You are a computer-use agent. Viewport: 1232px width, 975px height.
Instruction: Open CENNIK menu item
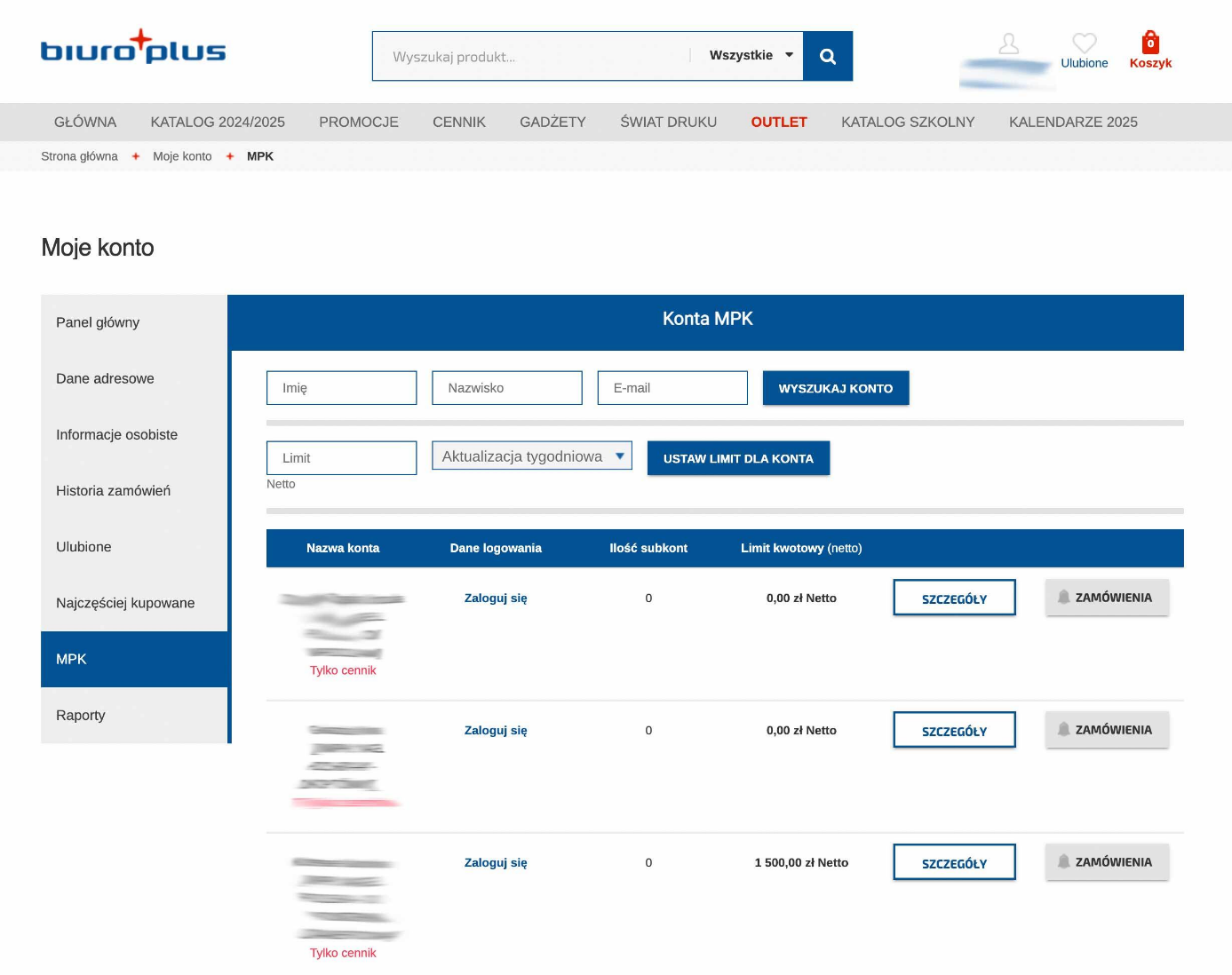click(x=459, y=122)
